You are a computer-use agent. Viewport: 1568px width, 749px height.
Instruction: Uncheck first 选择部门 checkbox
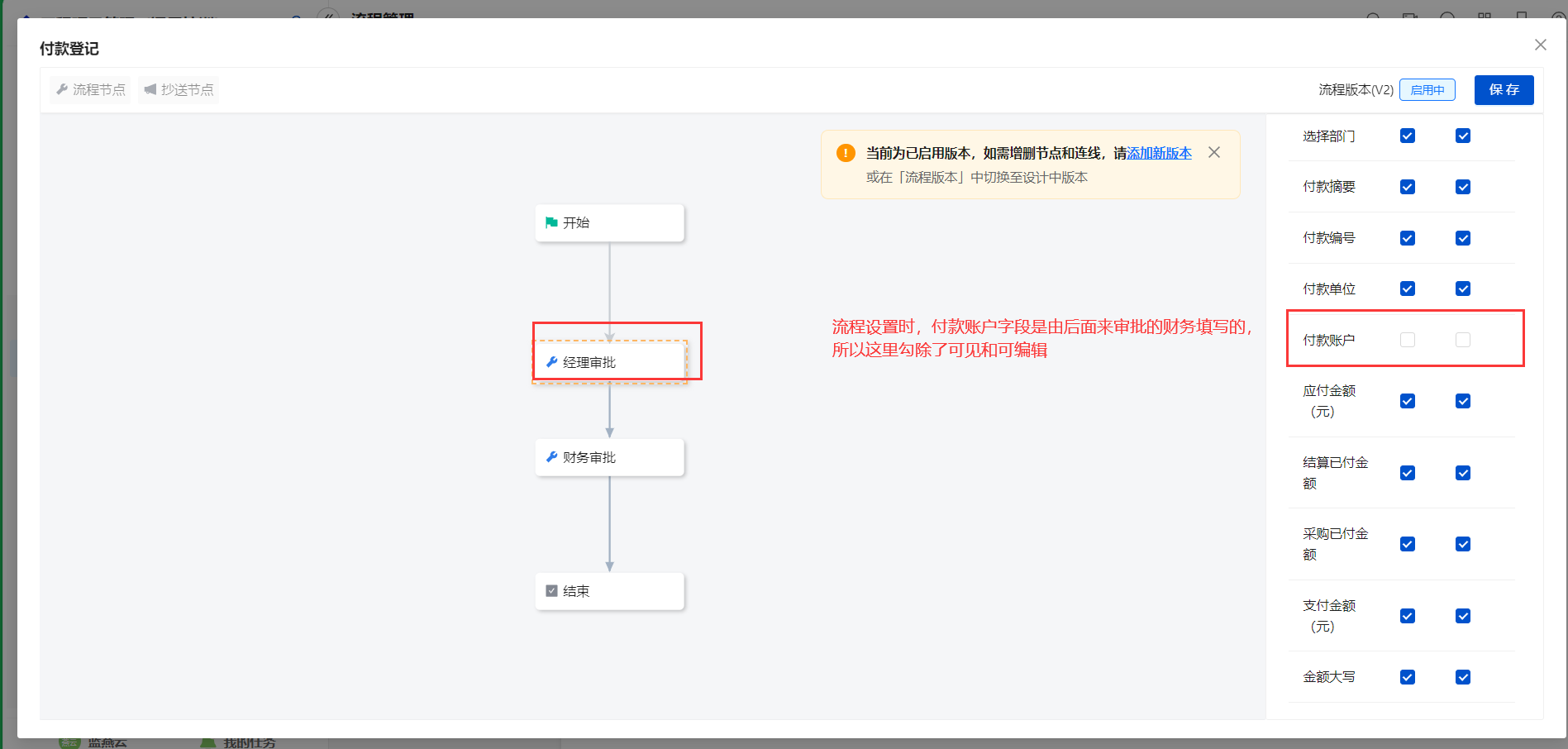point(1408,136)
